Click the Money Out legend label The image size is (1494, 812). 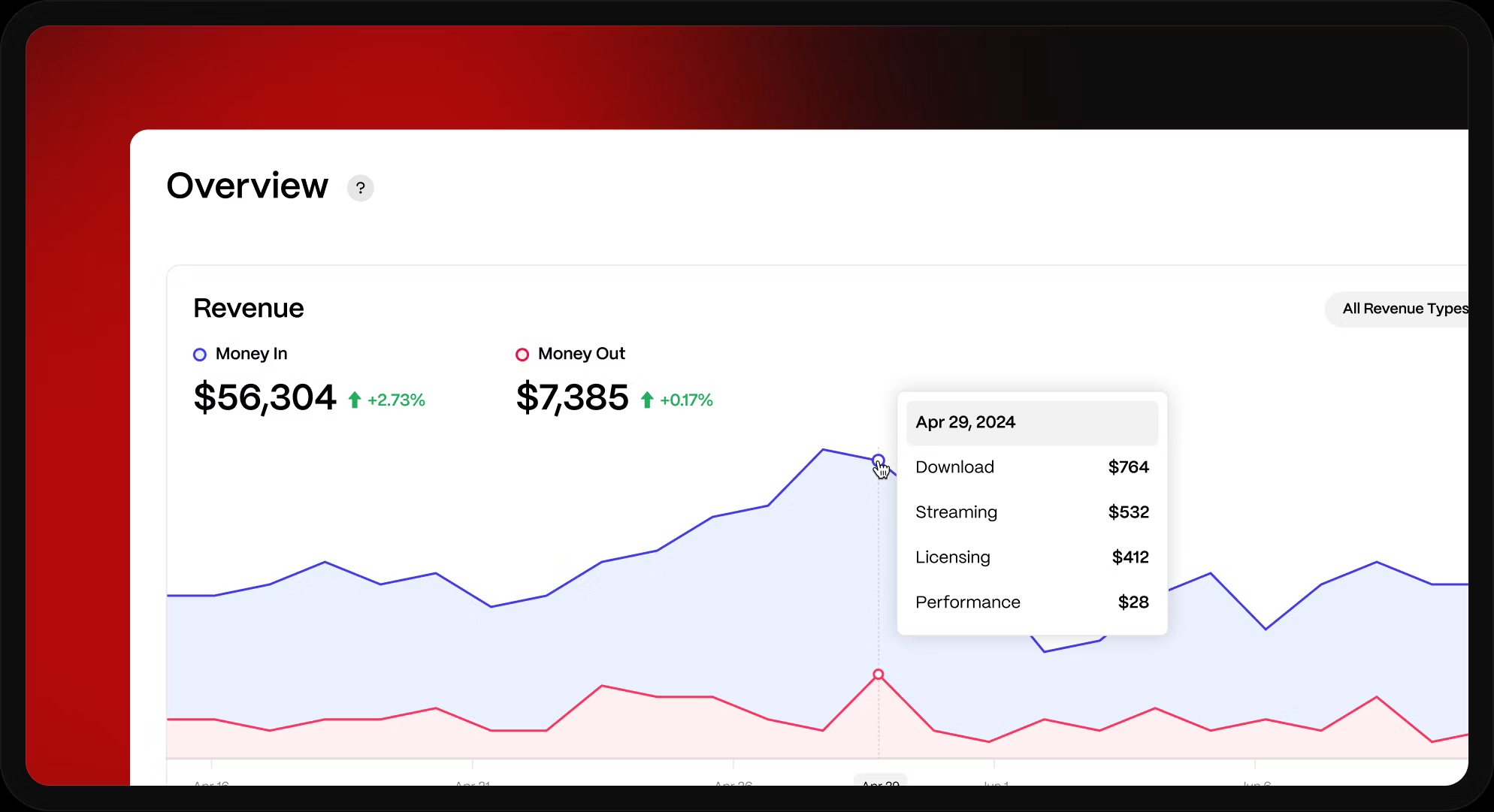[582, 354]
